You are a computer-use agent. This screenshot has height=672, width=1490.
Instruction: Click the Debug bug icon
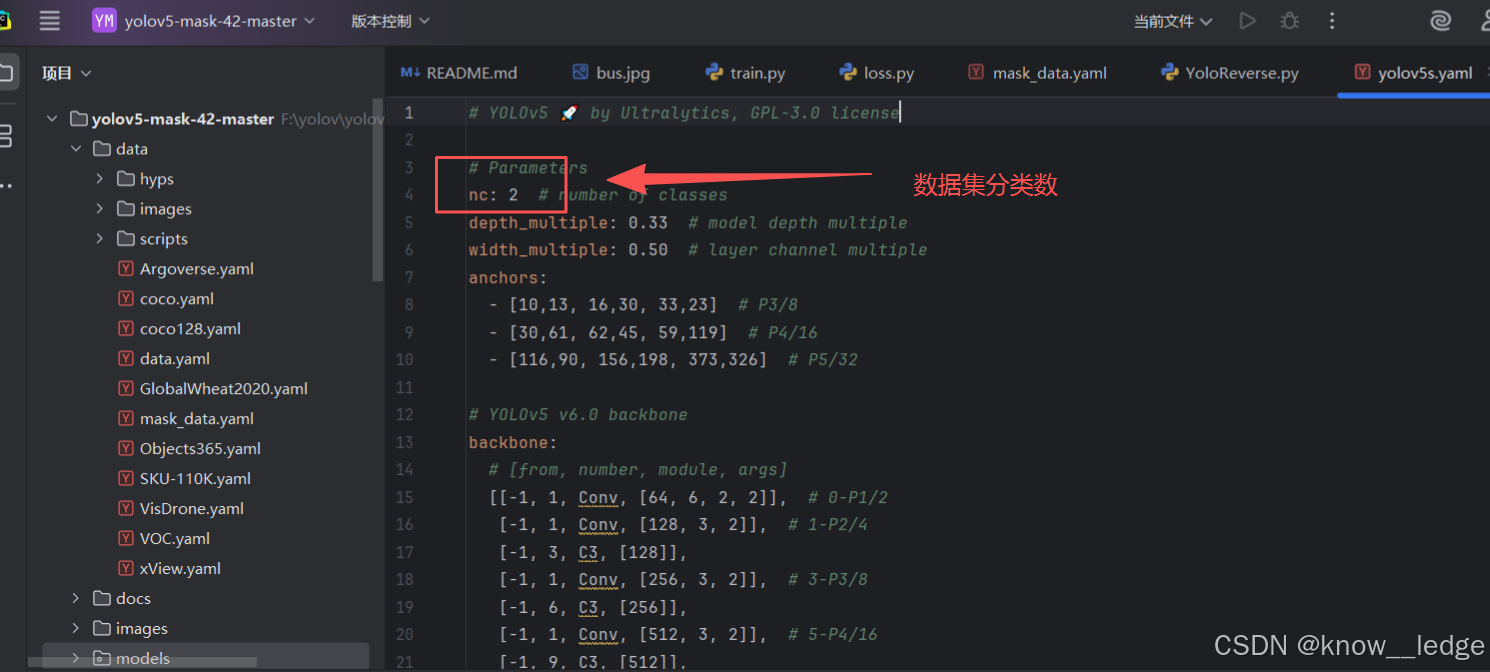tap(1290, 20)
